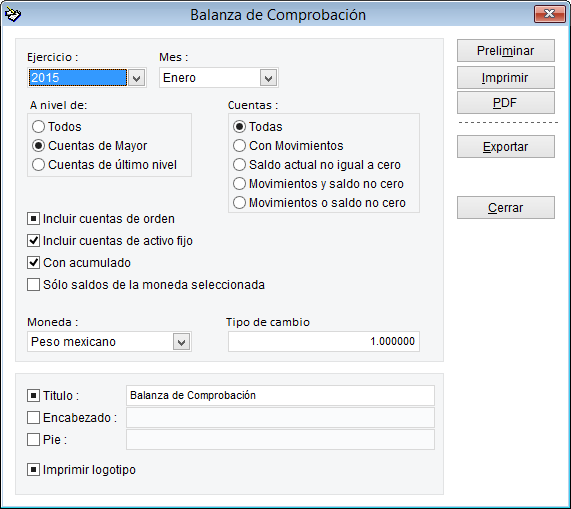Screen dimensions: 571x509
Task: Open the Ejercicio year dropdown
Action: (x=137, y=78)
